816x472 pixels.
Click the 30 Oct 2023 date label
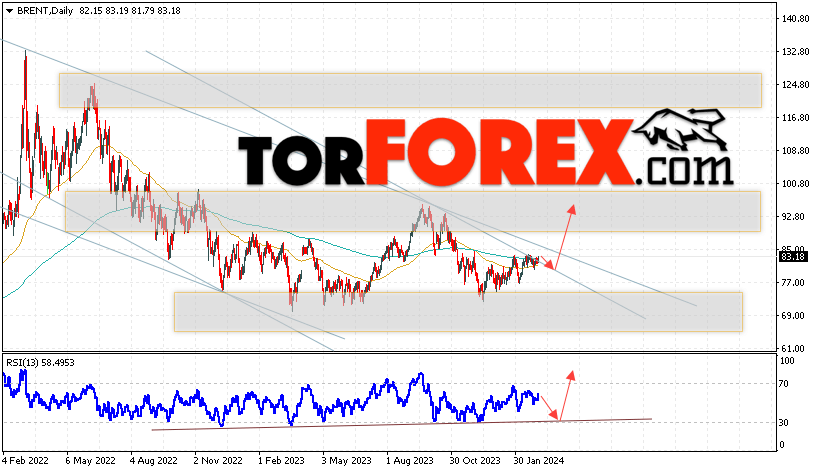[x=475, y=461]
